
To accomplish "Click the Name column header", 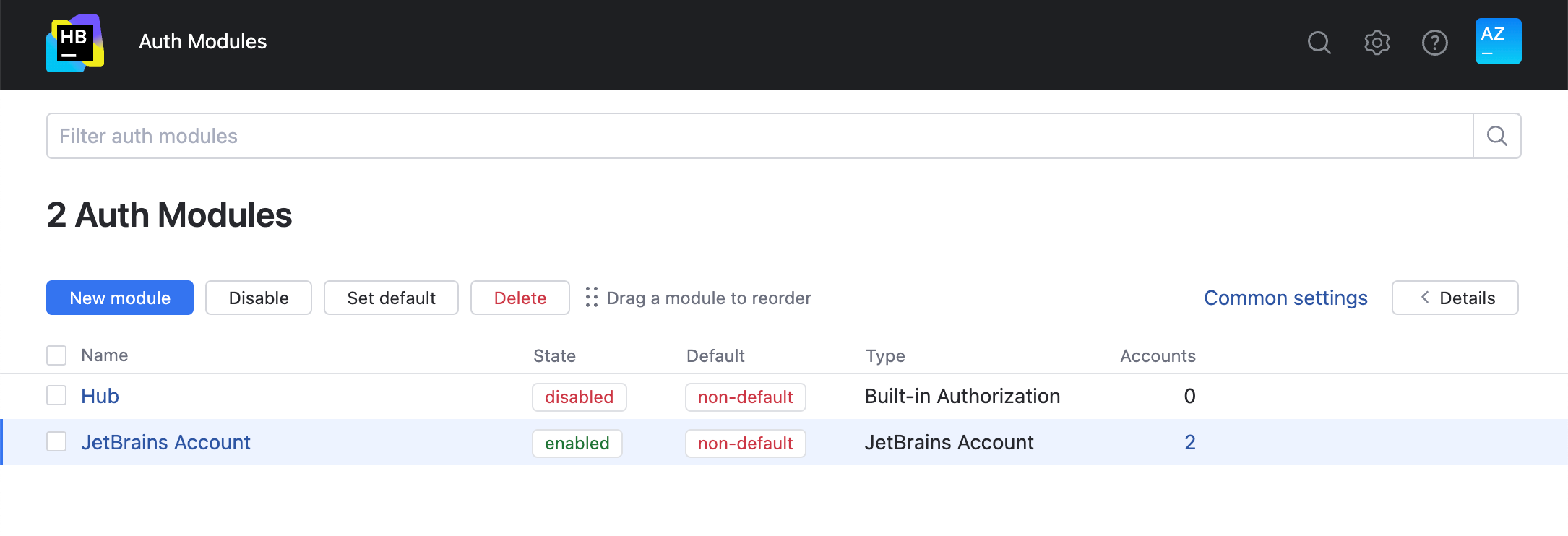I will coord(105,355).
